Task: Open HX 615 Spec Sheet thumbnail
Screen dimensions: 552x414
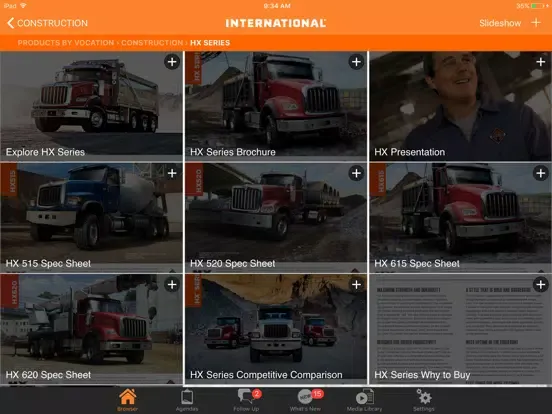Action: [460, 217]
